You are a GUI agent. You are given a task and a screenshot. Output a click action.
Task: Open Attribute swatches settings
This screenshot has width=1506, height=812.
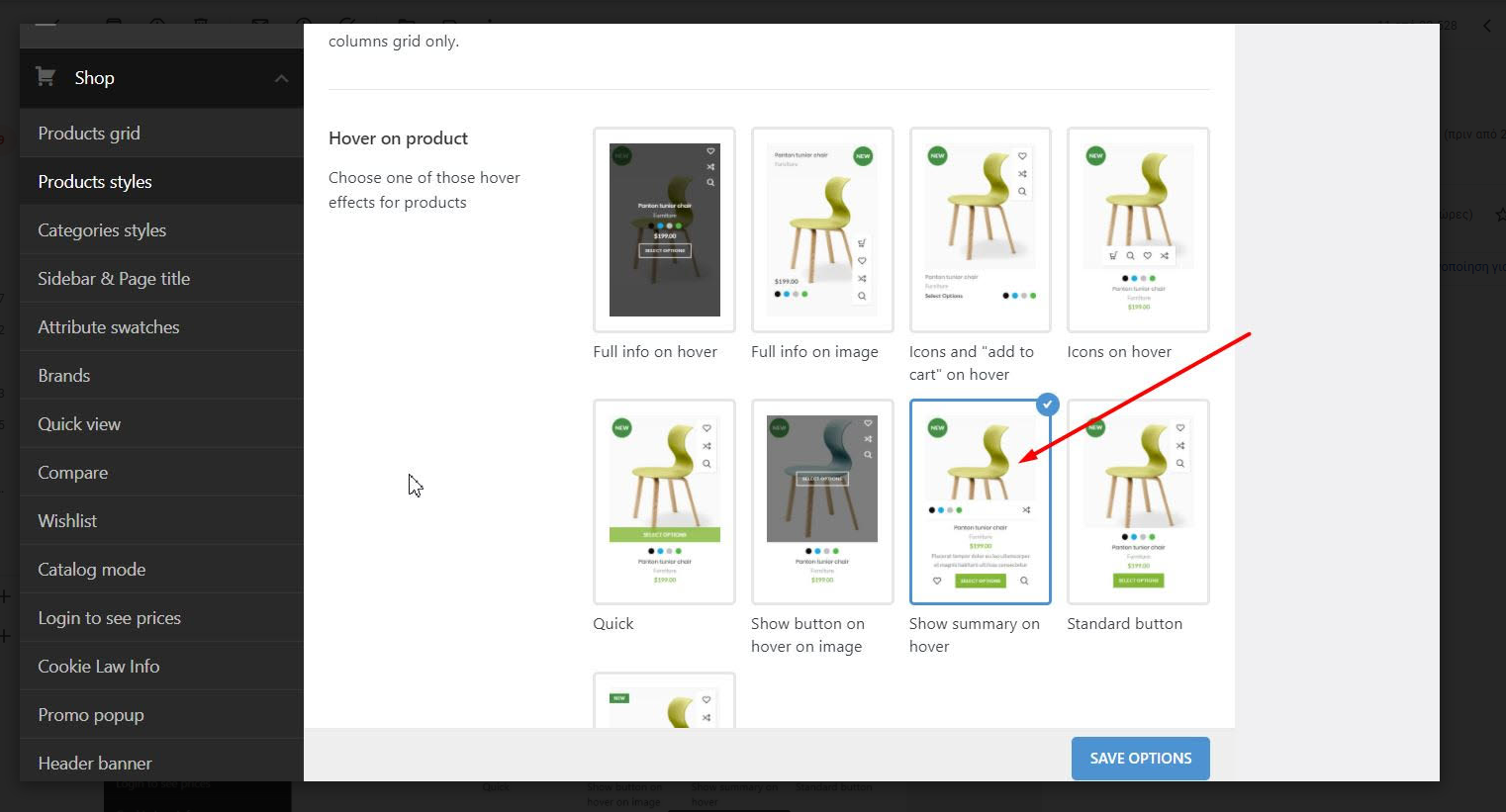click(x=161, y=327)
